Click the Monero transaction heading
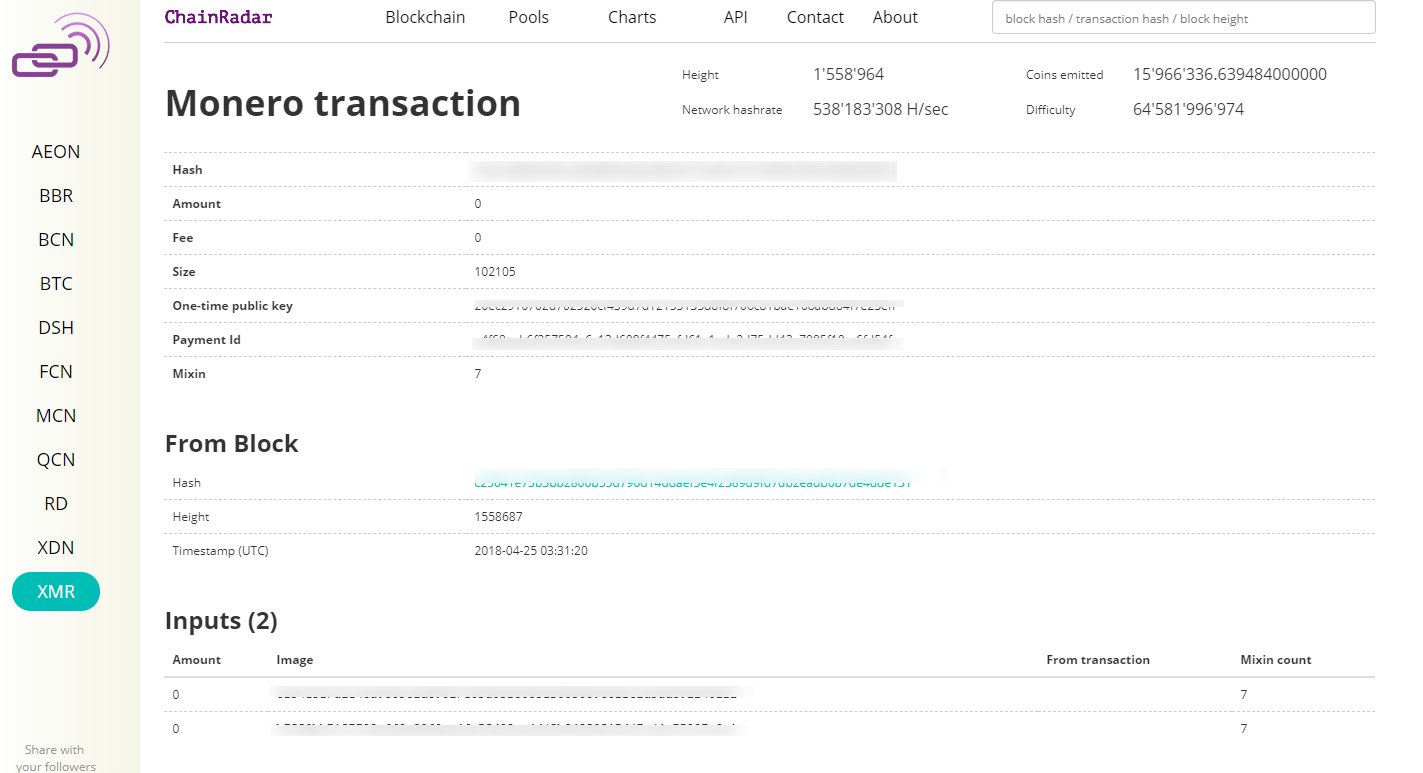 [343, 103]
